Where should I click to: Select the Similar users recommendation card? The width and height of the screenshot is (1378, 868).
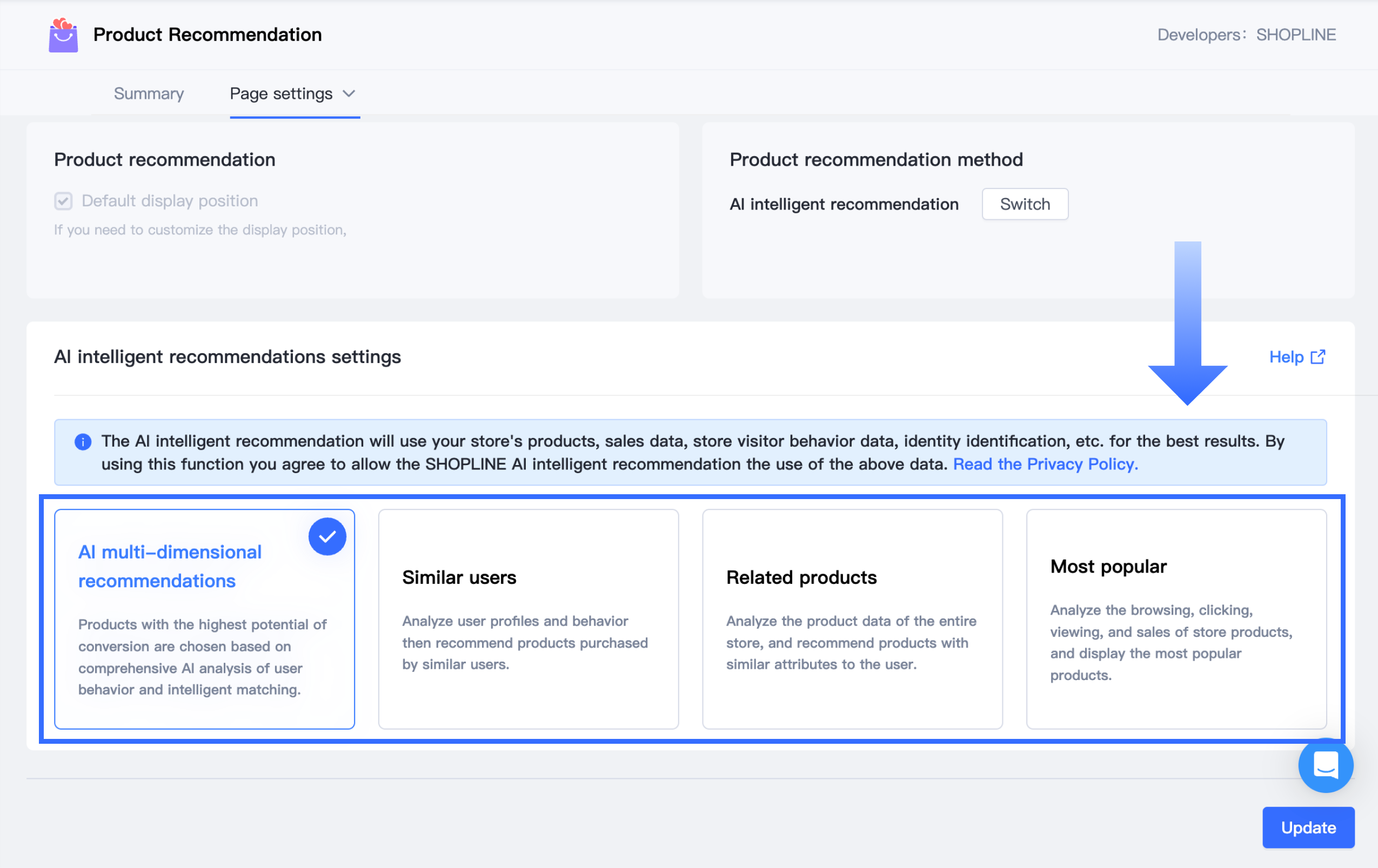(x=527, y=618)
